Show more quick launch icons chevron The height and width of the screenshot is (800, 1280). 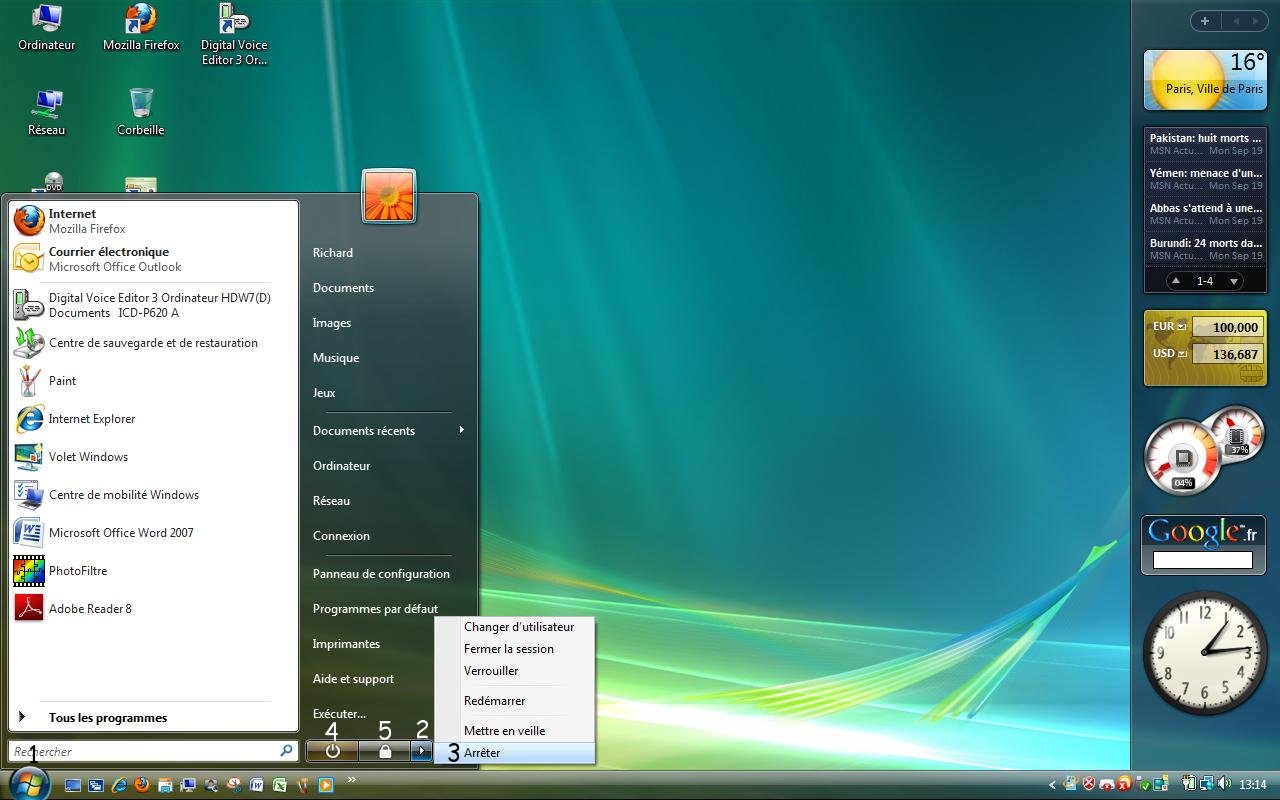click(x=351, y=780)
